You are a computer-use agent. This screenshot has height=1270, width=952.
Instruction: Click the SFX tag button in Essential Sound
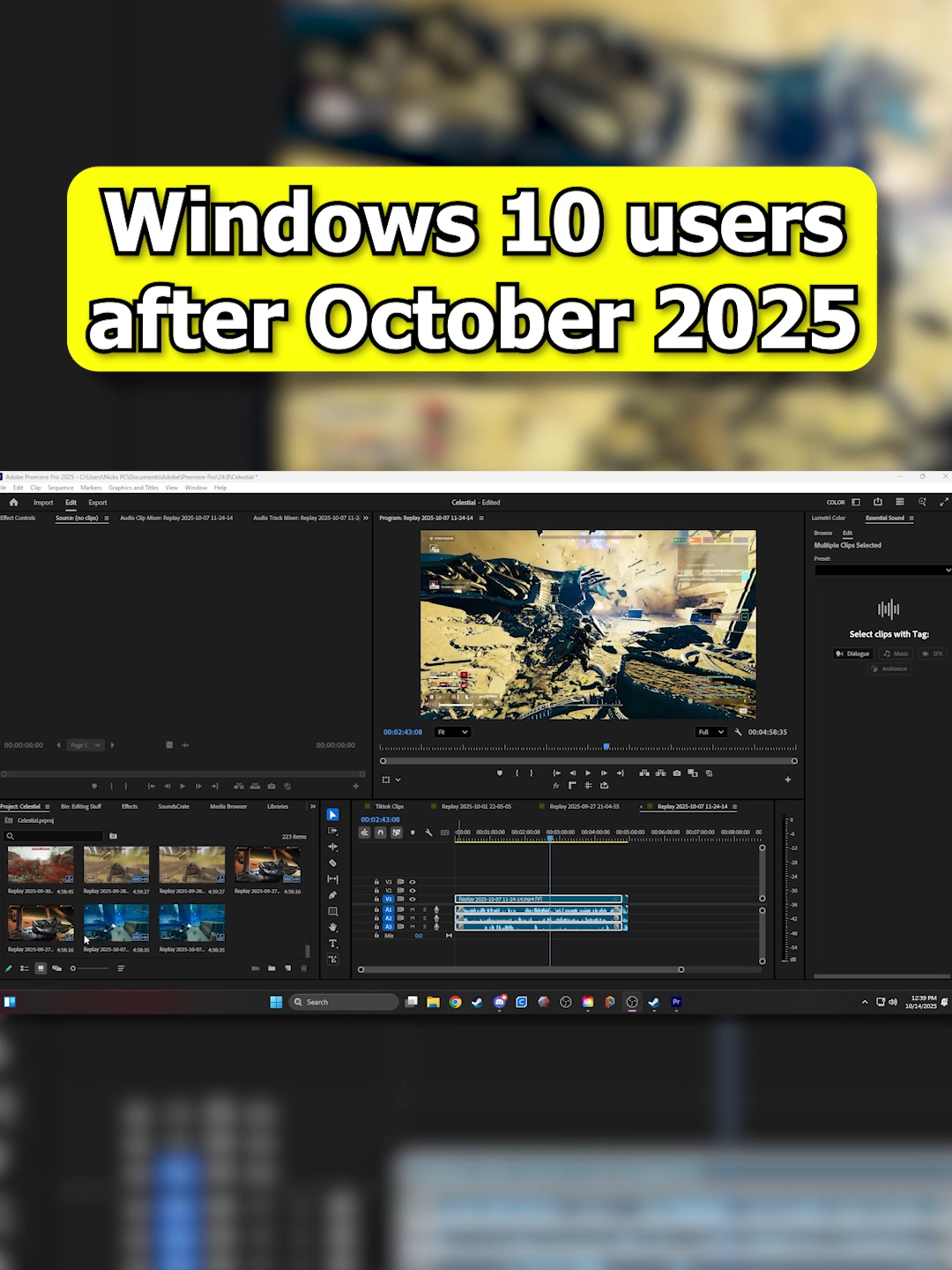[x=932, y=654]
